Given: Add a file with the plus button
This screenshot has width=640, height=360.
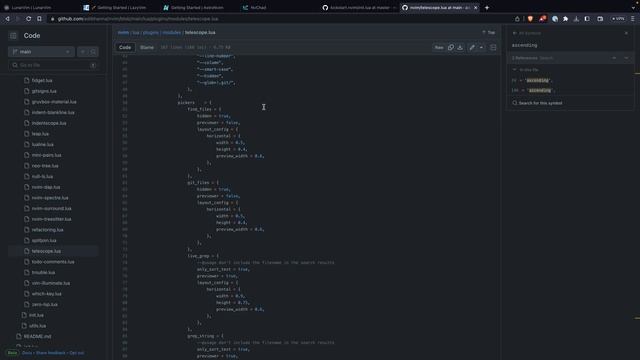Looking at the screenshot, I should pos(83,52).
